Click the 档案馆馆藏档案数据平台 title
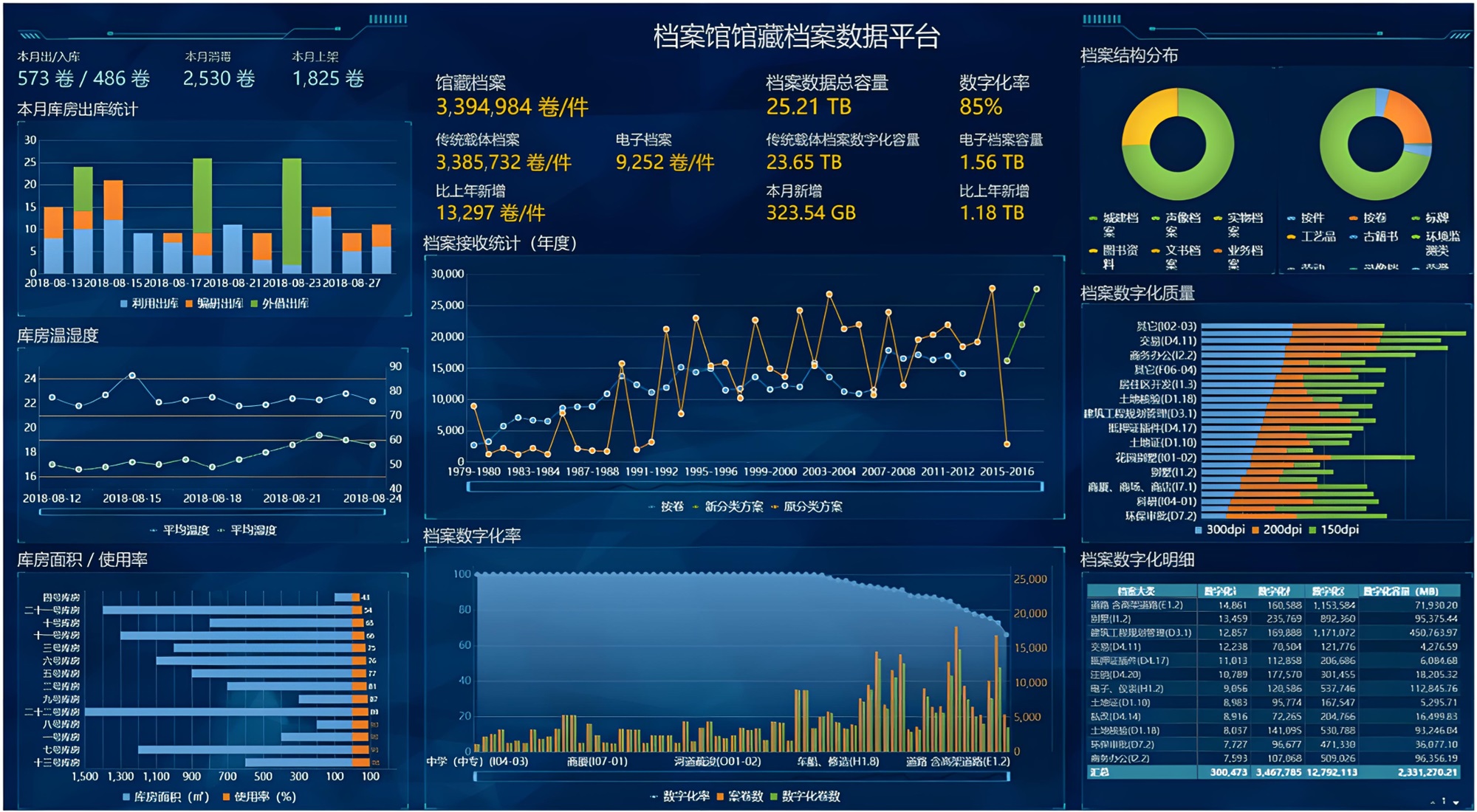This screenshot has height=812, width=1477. pos(795,36)
